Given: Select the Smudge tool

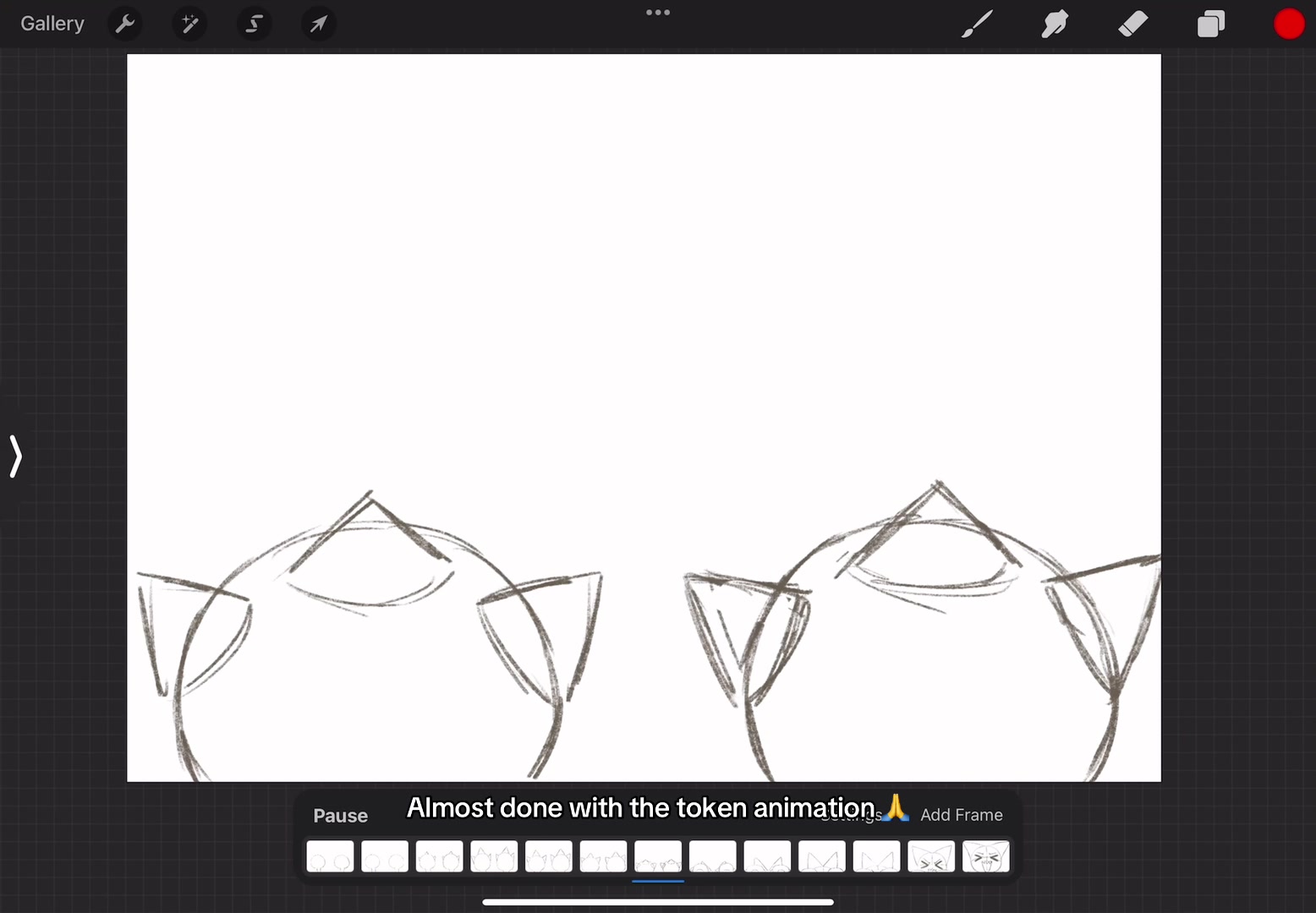Looking at the screenshot, I should click(x=1055, y=24).
